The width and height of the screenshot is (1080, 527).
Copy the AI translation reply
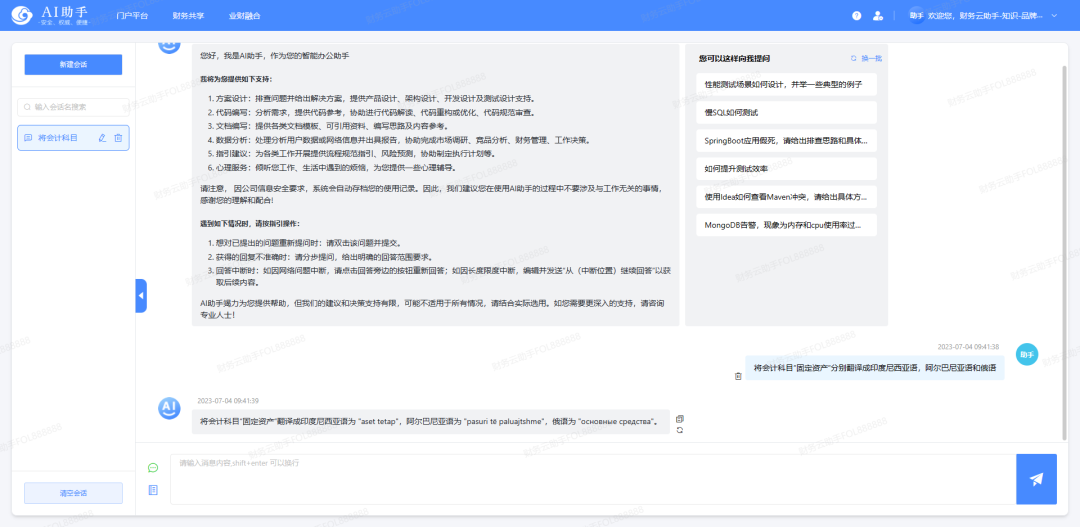click(680, 418)
